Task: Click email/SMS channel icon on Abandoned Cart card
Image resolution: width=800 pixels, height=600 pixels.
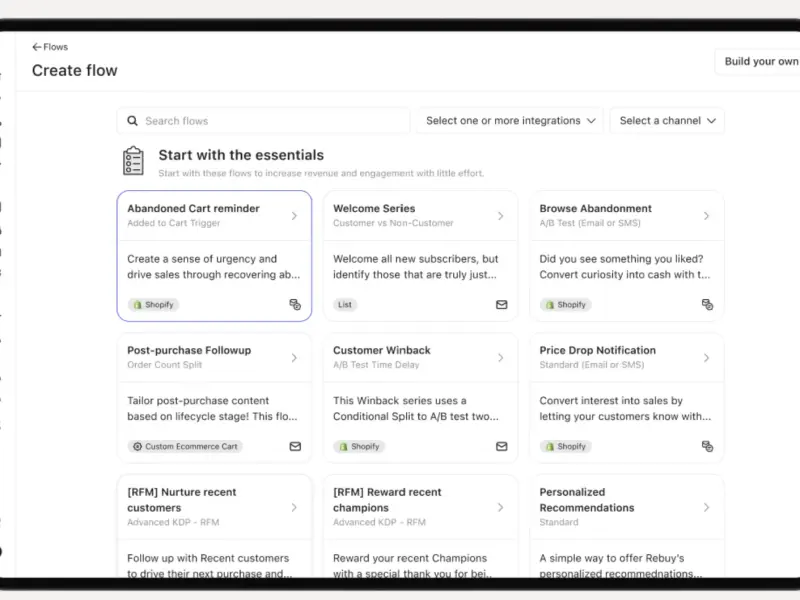Action: (x=295, y=305)
